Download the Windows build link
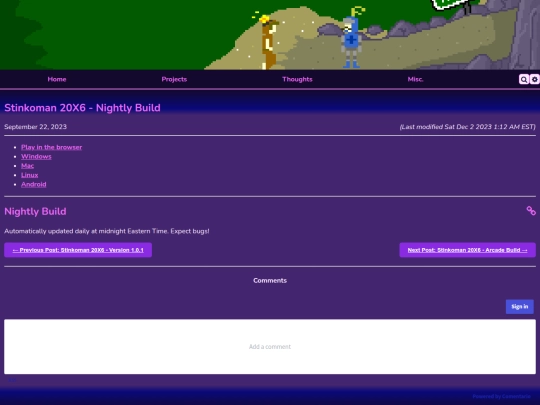540x405 pixels. pos(36,156)
